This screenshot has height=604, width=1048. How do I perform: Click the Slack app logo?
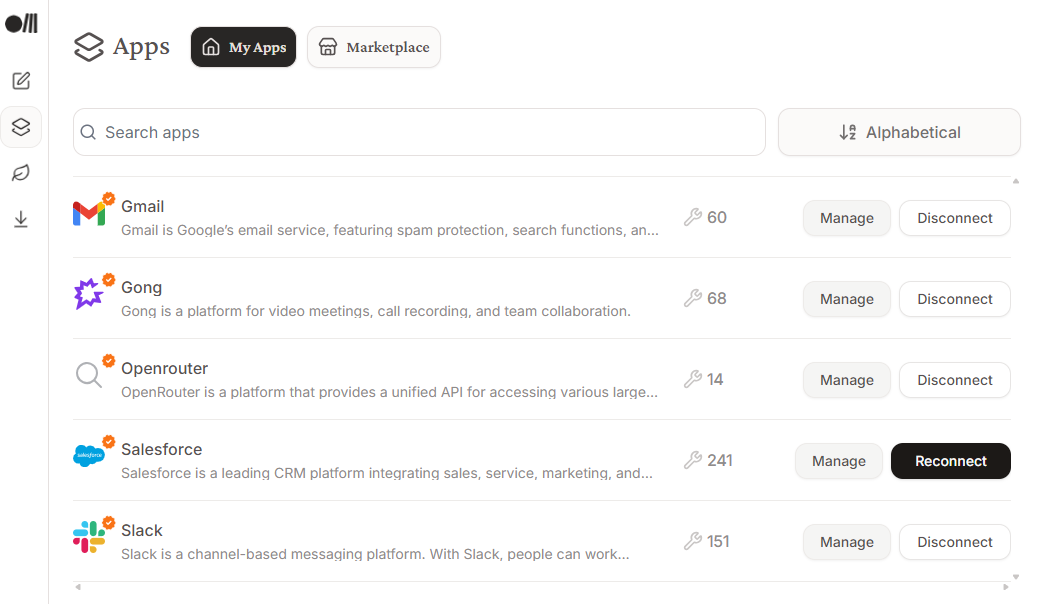(x=89, y=537)
